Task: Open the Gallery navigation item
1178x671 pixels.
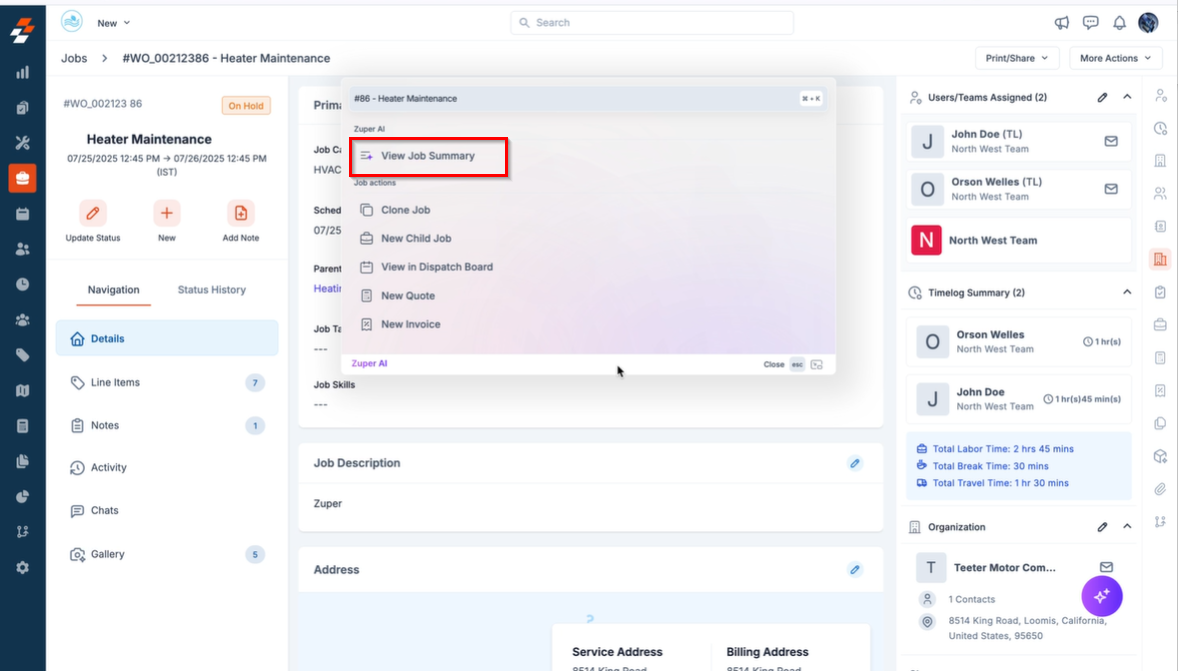Action: 167,554
